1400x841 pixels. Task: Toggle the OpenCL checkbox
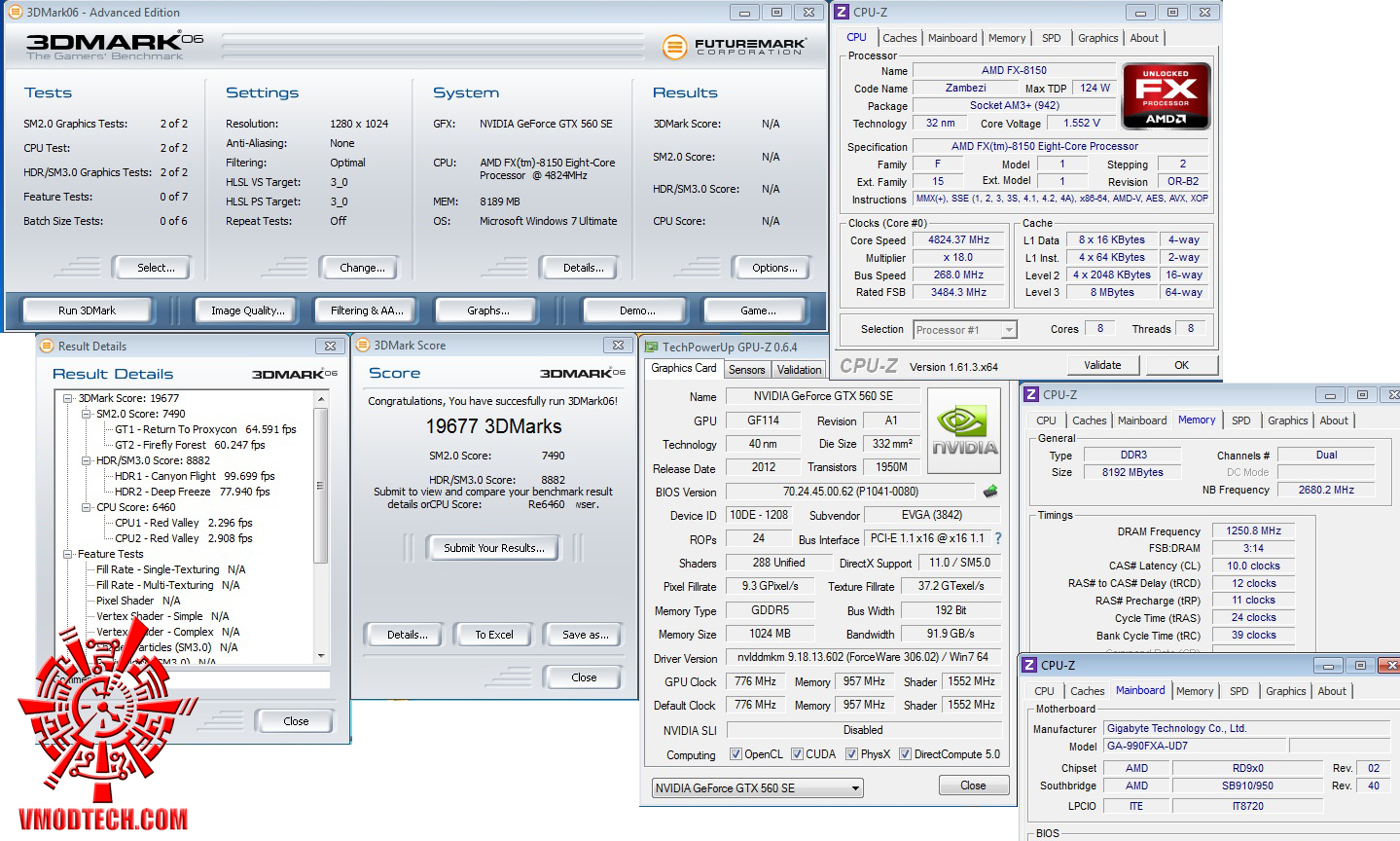(x=736, y=754)
